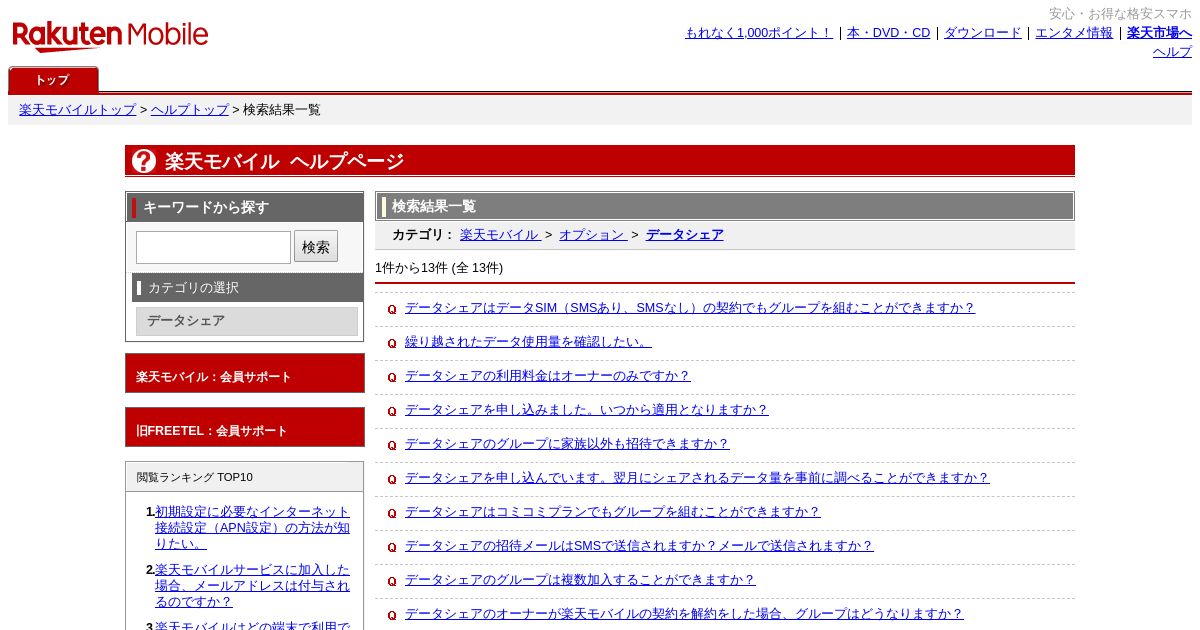Open question about owner cancelling contract
Screen dimensions: 1200x630
click(x=684, y=614)
